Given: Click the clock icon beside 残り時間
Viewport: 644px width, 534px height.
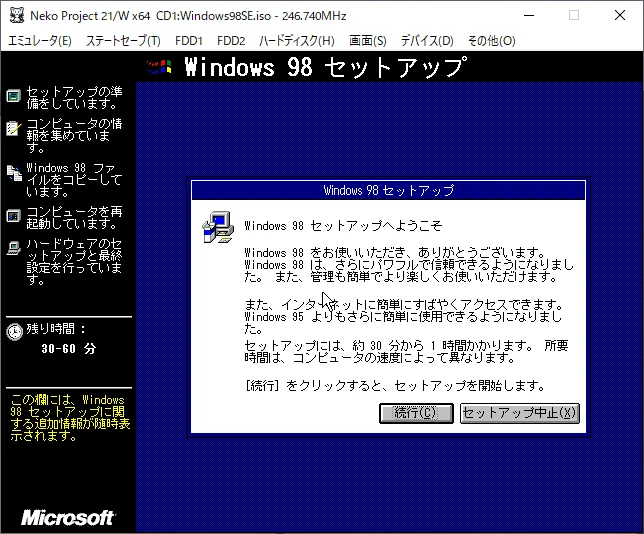Looking at the screenshot, I should 15,332.
